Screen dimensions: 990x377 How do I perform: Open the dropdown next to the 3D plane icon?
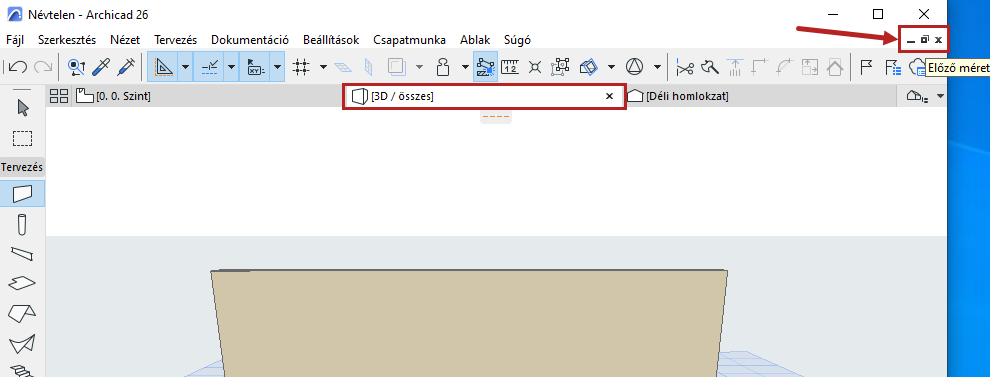click(611, 66)
